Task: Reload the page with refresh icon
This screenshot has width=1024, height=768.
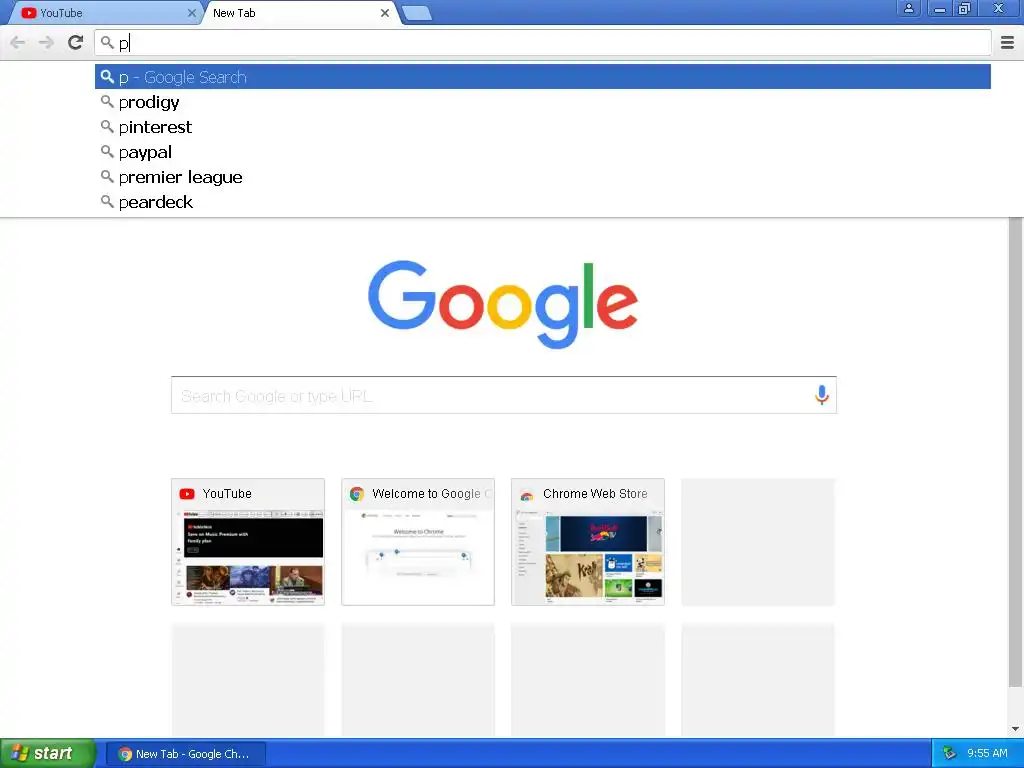Action: [76, 43]
